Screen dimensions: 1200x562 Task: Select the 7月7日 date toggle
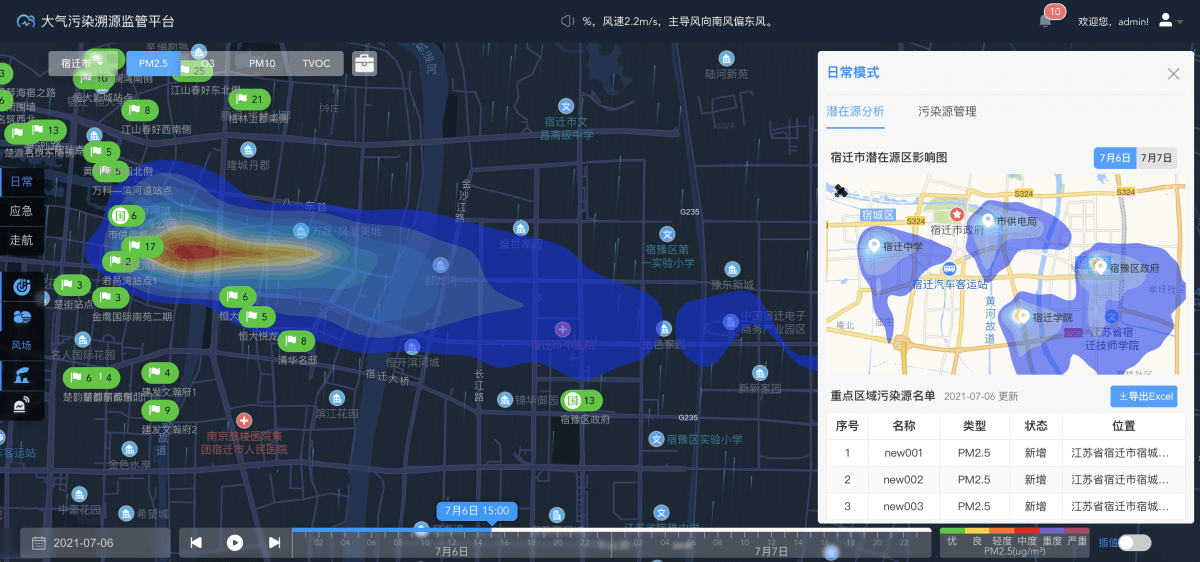(x=1157, y=158)
